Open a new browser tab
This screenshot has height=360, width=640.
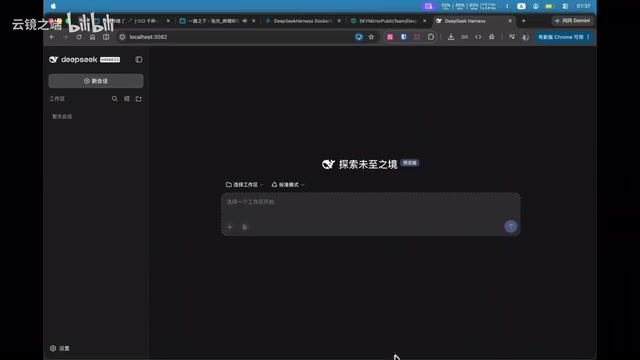click(524, 21)
